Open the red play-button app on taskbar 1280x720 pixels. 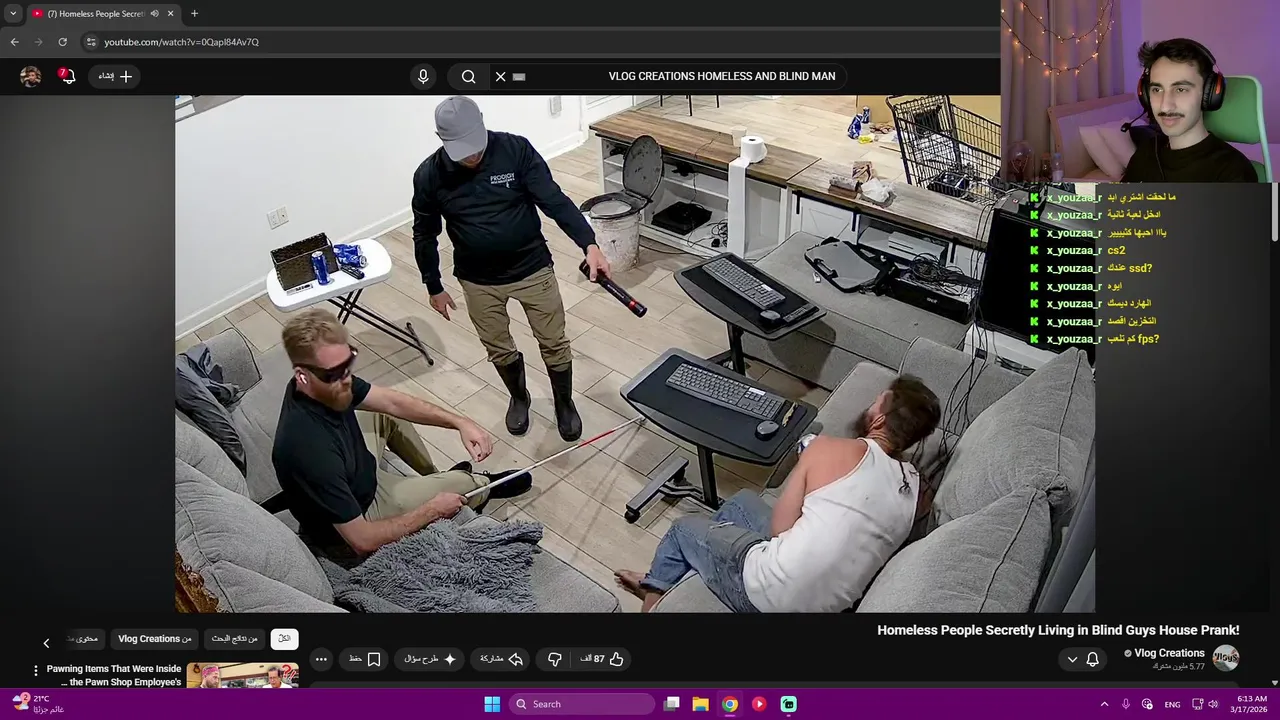point(759,704)
